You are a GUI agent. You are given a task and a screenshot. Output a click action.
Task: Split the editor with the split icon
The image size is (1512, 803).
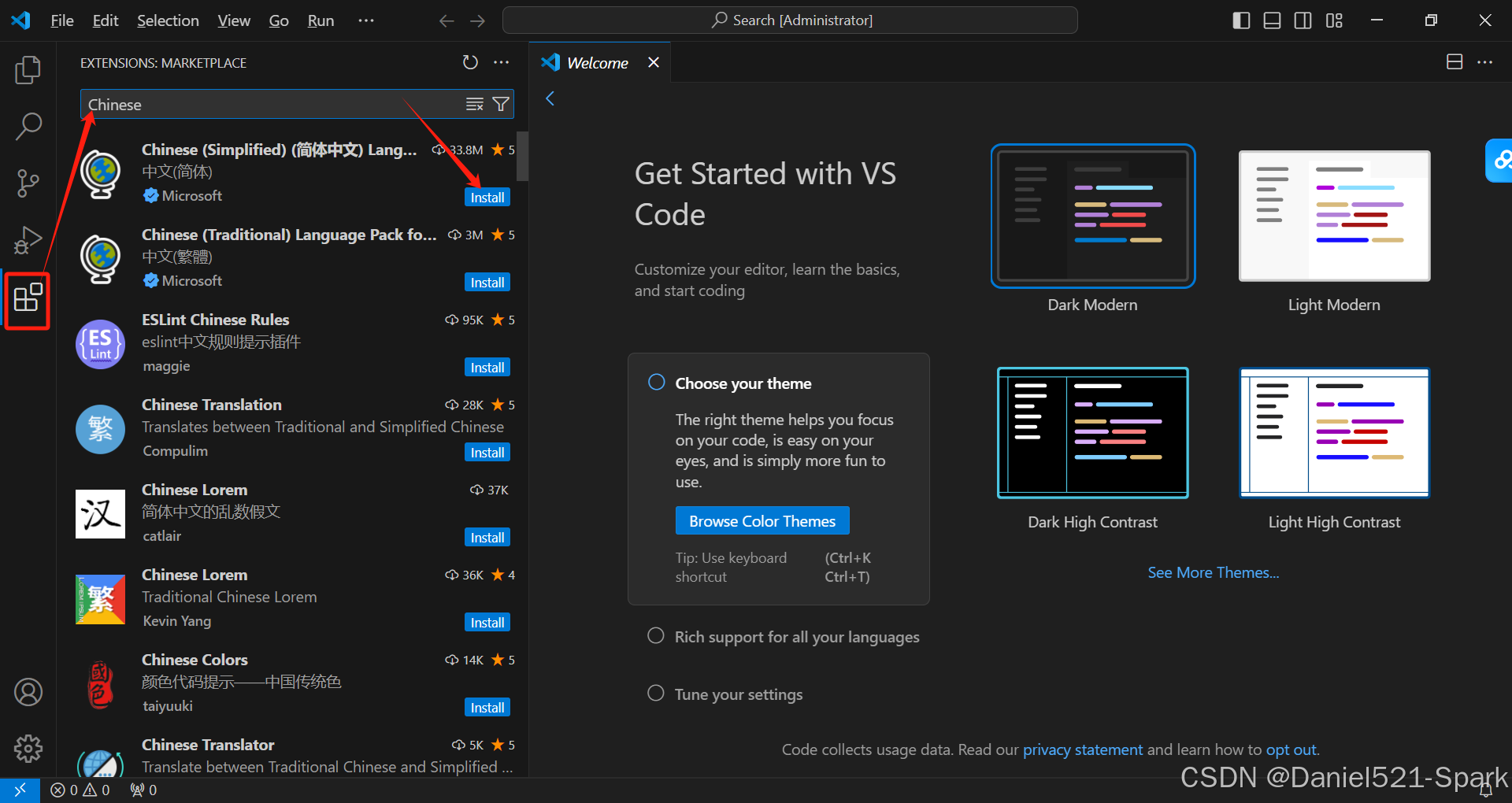click(1455, 62)
